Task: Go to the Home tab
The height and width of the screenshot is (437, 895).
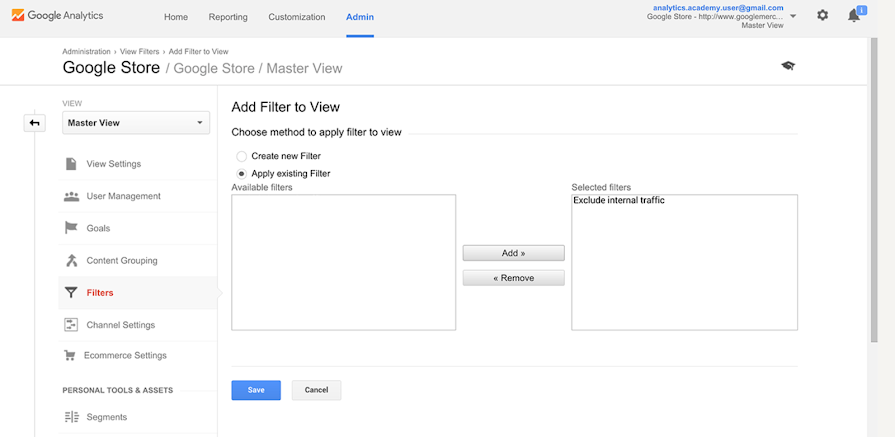Action: [176, 17]
